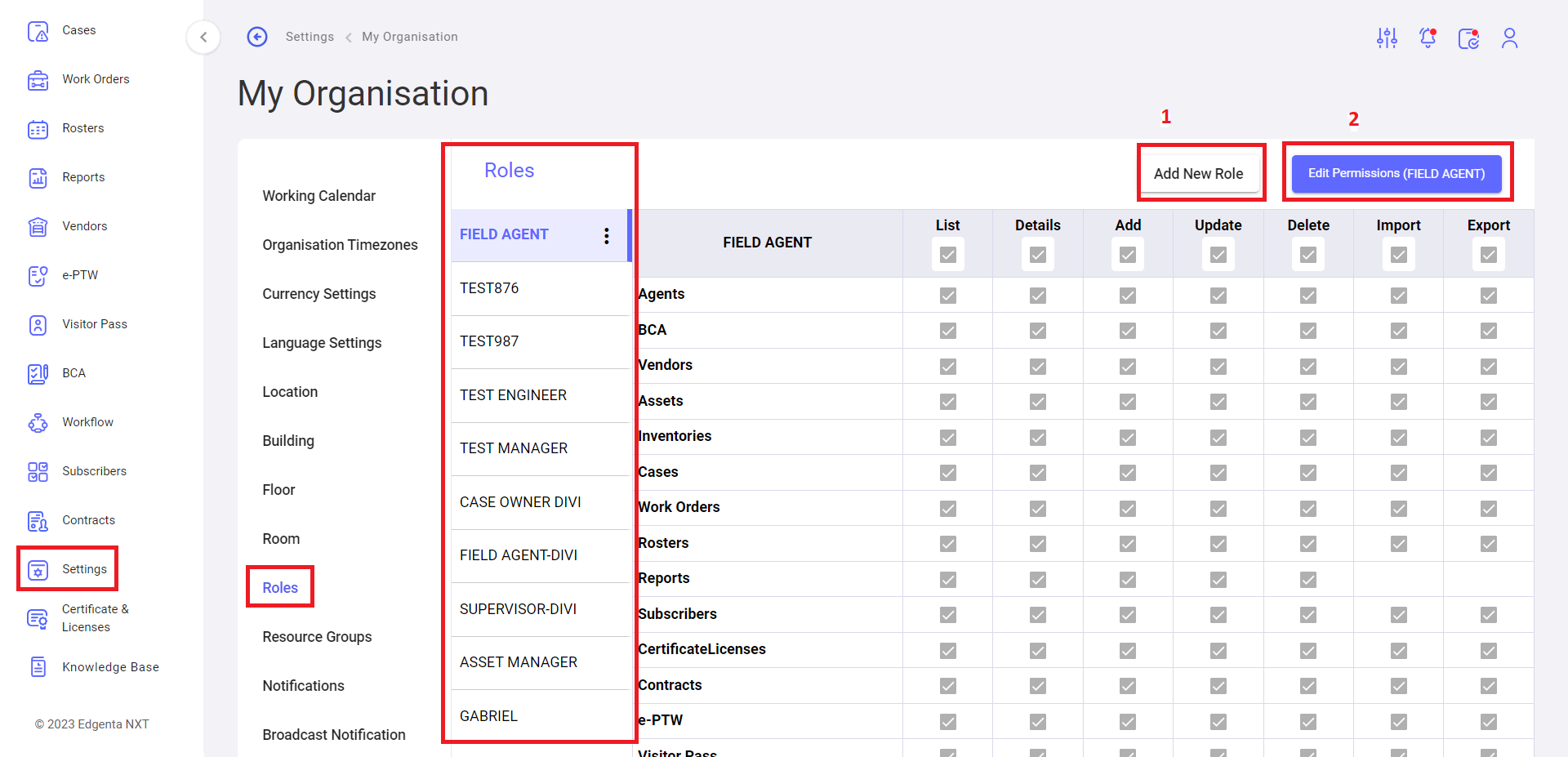The height and width of the screenshot is (757, 1568).
Task: Click the Settings breadcrumb link
Action: 310,37
